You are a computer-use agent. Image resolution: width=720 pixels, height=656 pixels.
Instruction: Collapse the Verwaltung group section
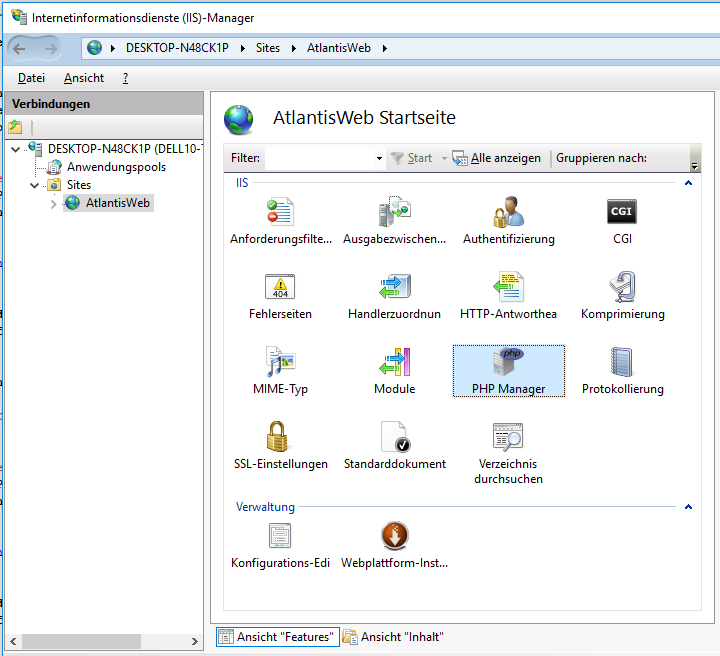pyautogui.click(x=688, y=507)
